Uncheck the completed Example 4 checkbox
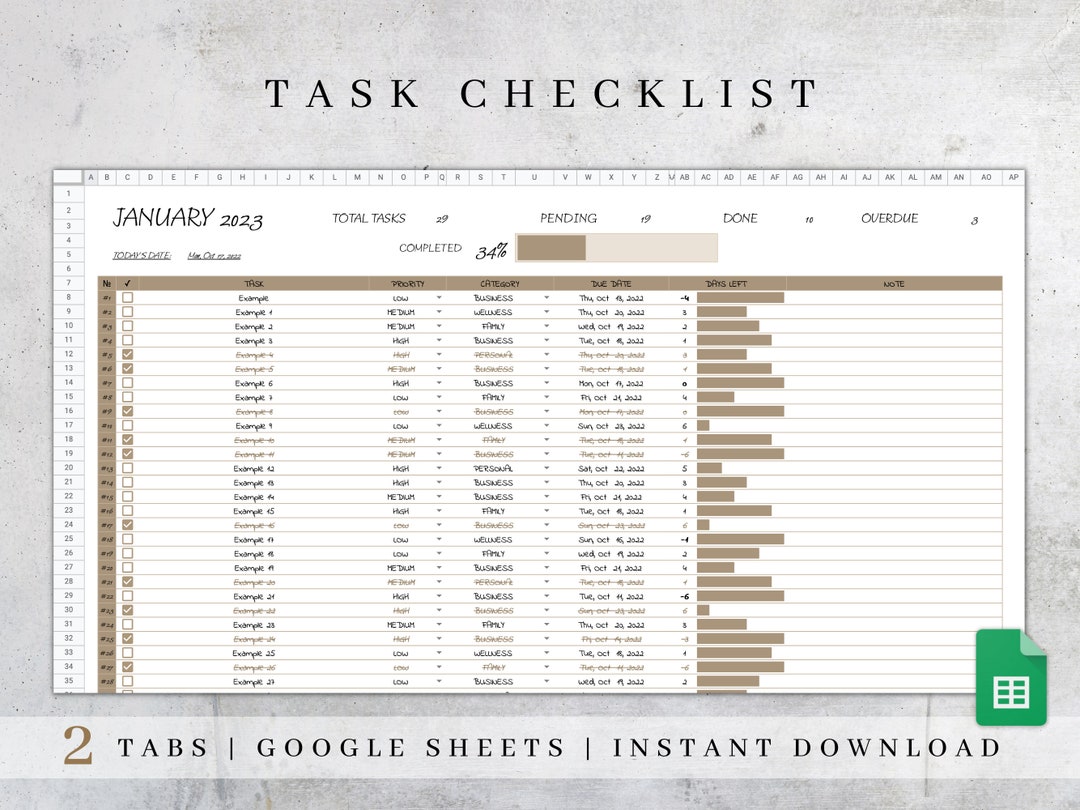The width and height of the screenshot is (1080, 810). coord(127,354)
